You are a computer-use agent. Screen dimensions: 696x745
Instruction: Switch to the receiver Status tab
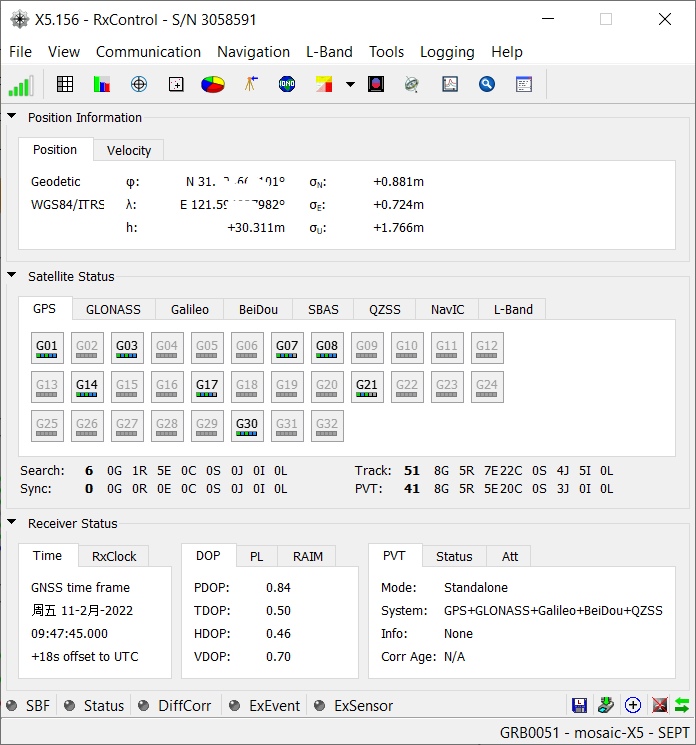[454, 556]
